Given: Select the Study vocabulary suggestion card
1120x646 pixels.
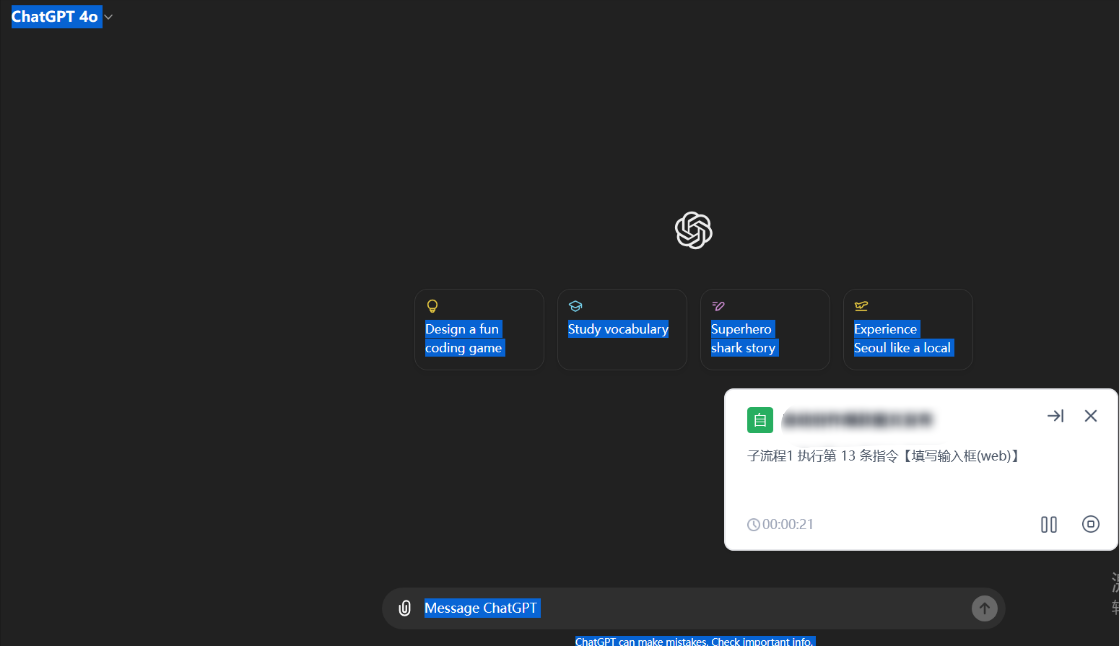Looking at the screenshot, I should (x=622, y=329).
